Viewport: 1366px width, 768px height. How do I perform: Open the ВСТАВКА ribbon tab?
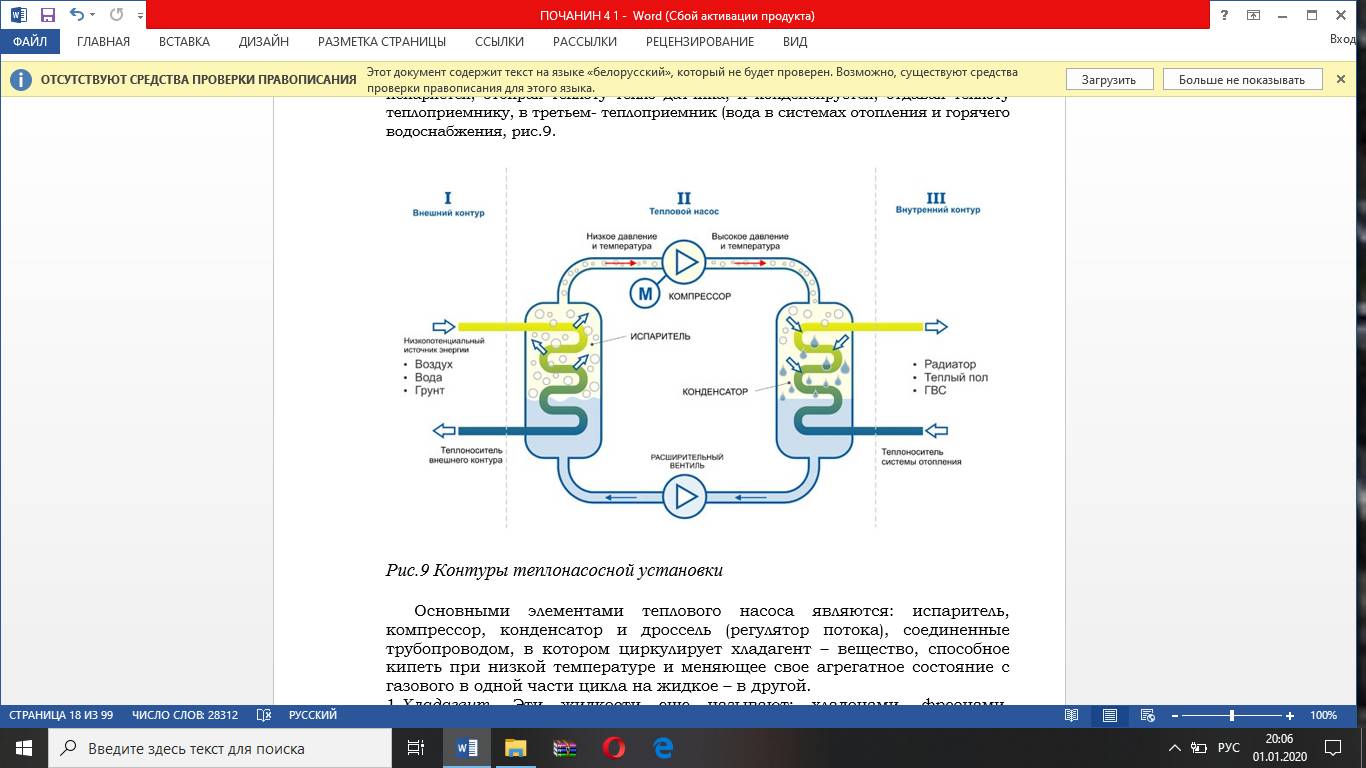point(184,42)
